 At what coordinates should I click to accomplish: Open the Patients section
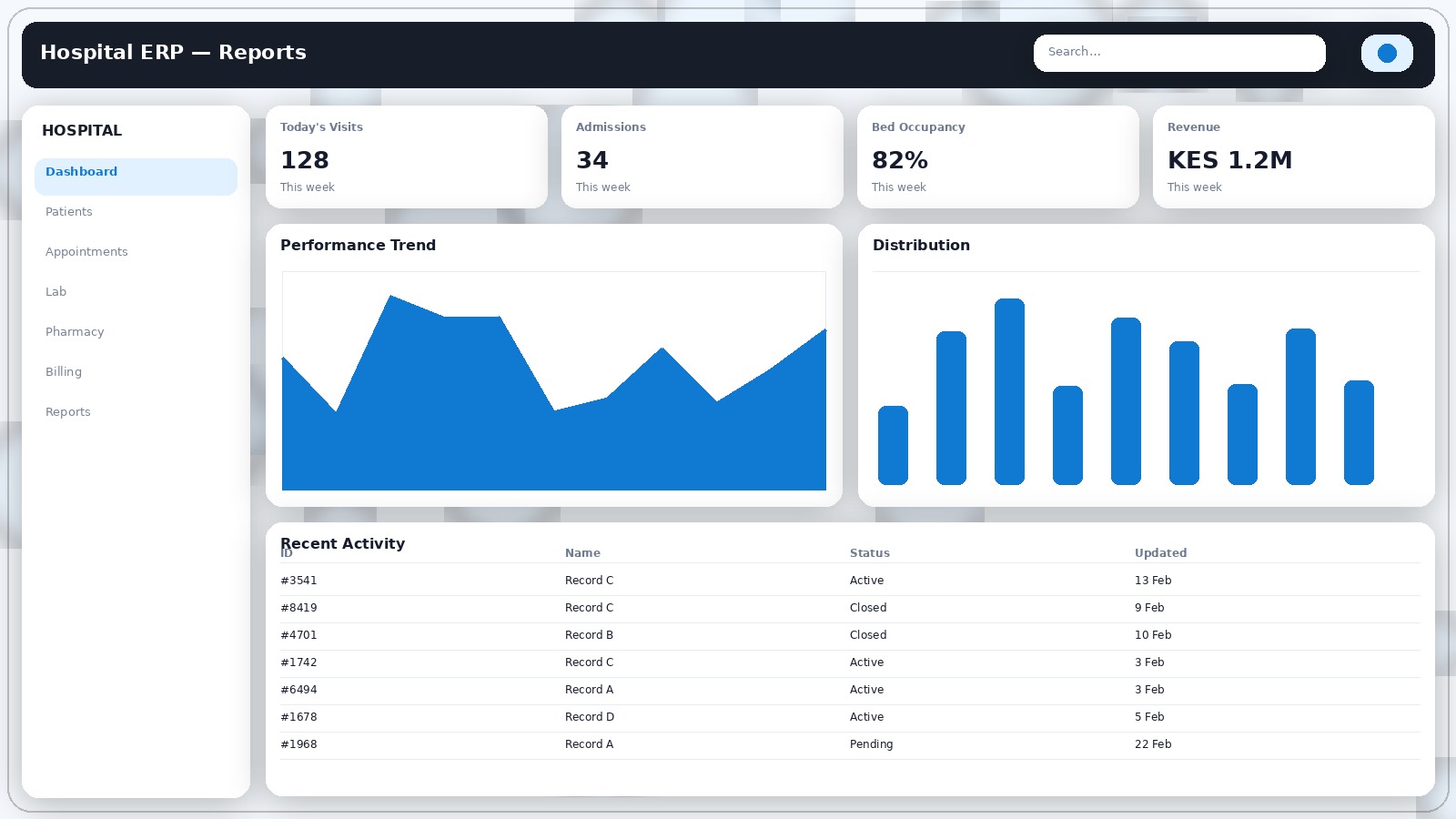[69, 212]
